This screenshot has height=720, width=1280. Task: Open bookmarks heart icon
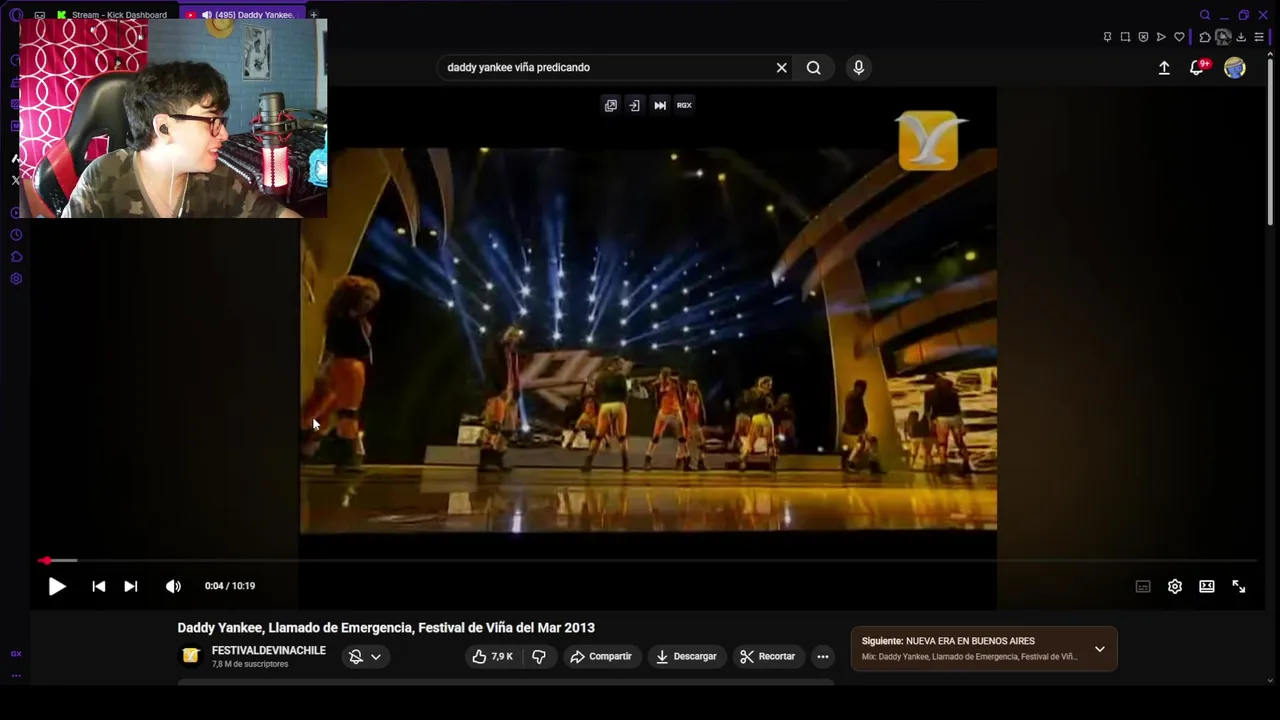[1179, 37]
